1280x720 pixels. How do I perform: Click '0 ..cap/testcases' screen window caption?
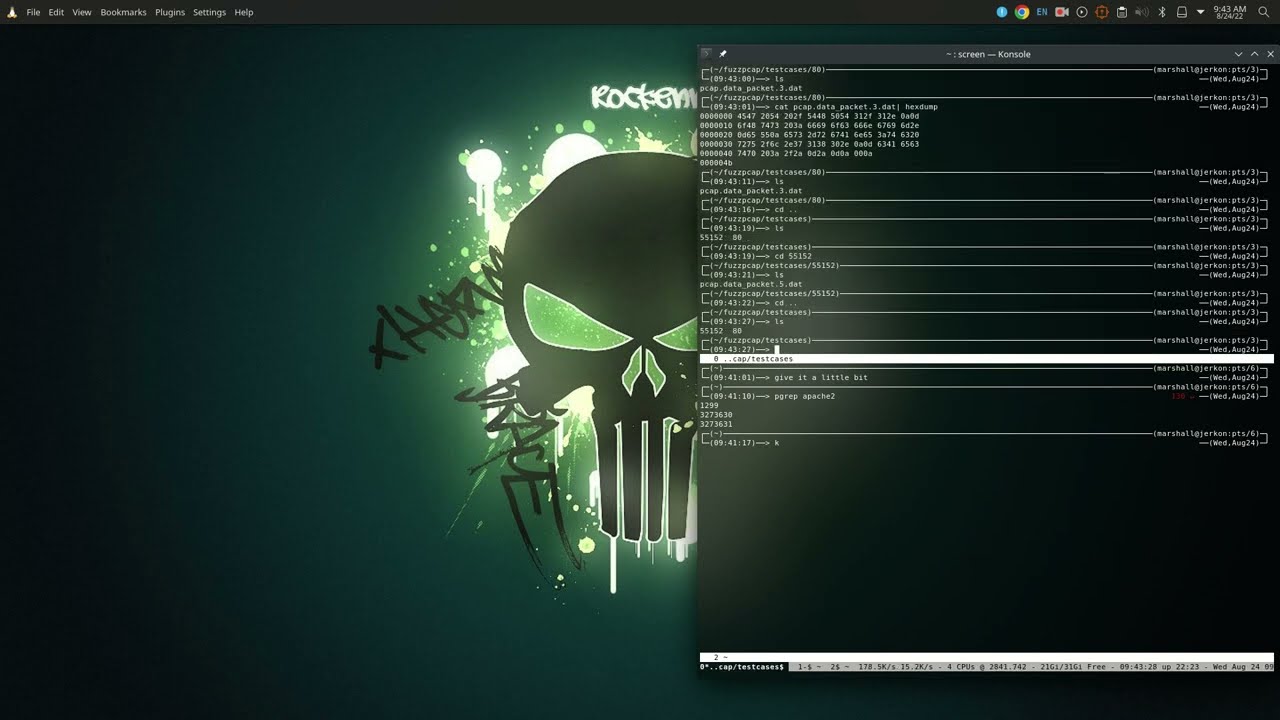tap(753, 358)
